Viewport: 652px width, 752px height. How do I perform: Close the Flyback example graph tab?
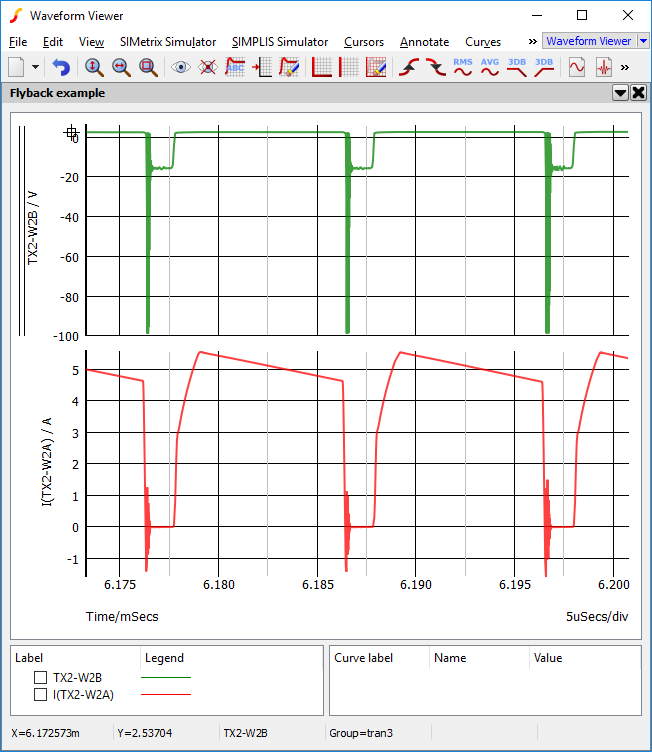(x=638, y=93)
